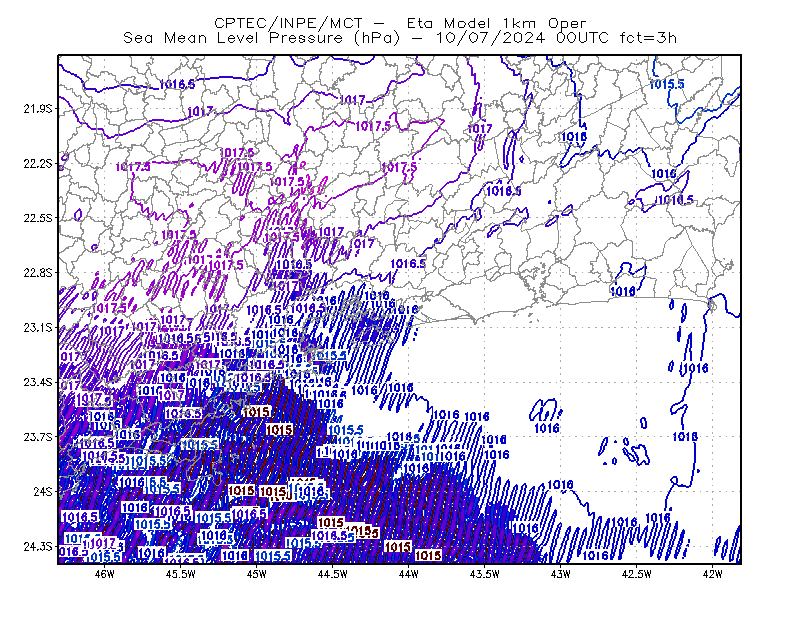The width and height of the screenshot is (800, 618).
Task: Click the 43W longitude axis label
Action: click(x=560, y=574)
